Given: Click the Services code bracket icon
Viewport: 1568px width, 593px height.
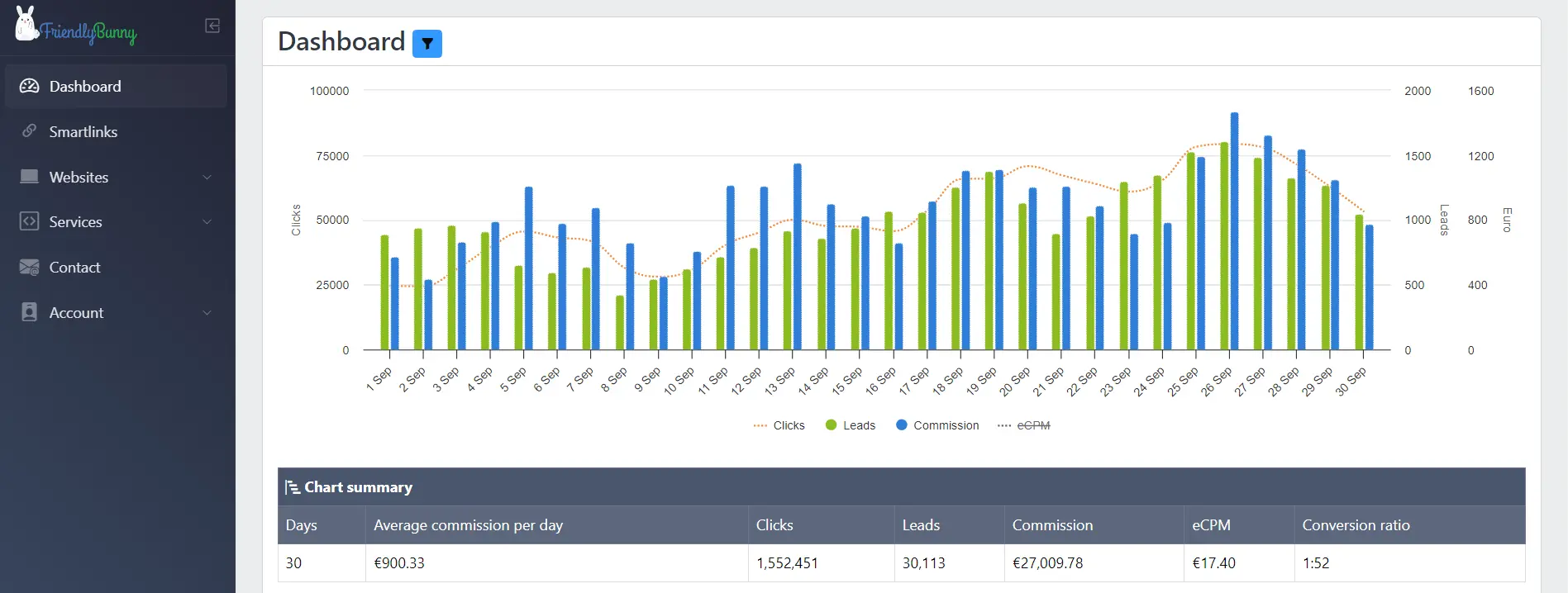Looking at the screenshot, I should point(29,221).
